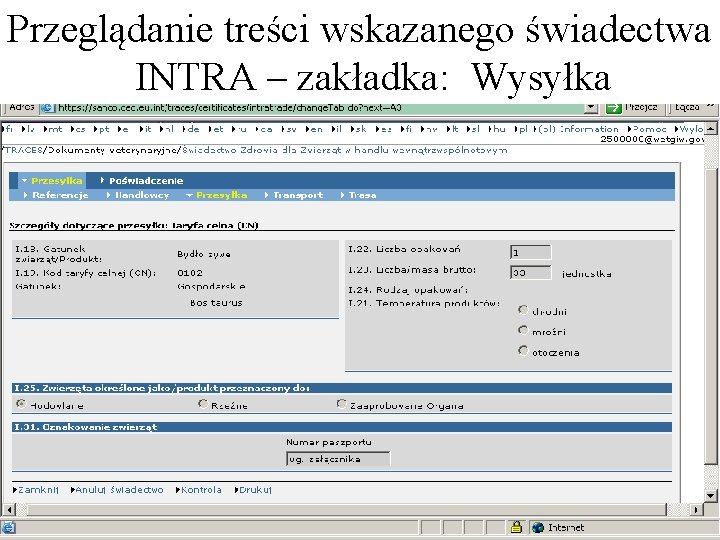720x540 pixels.
Task: Click the vertical scrollbar up arrow
Action: pyautogui.click(x=711, y=129)
